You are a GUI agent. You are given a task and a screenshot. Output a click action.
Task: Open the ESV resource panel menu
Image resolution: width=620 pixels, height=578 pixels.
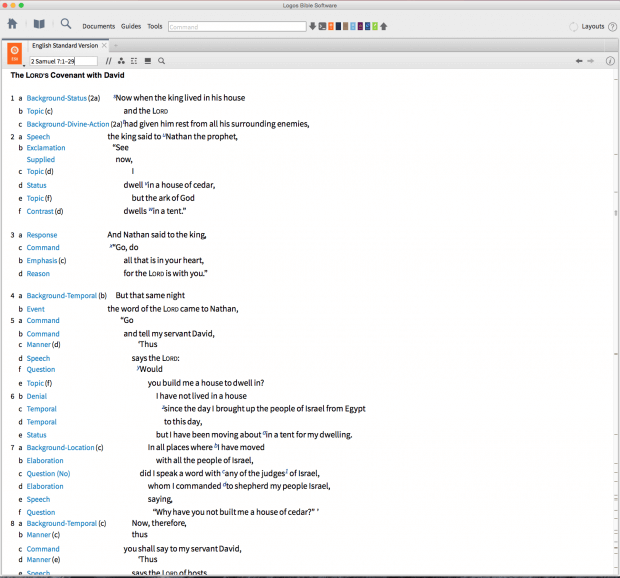(15, 56)
